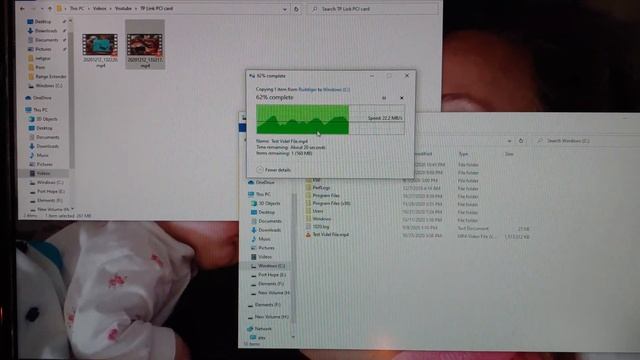The image size is (640, 360).
Task: Pause the file copy in progress dialog
Action: tap(384, 98)
